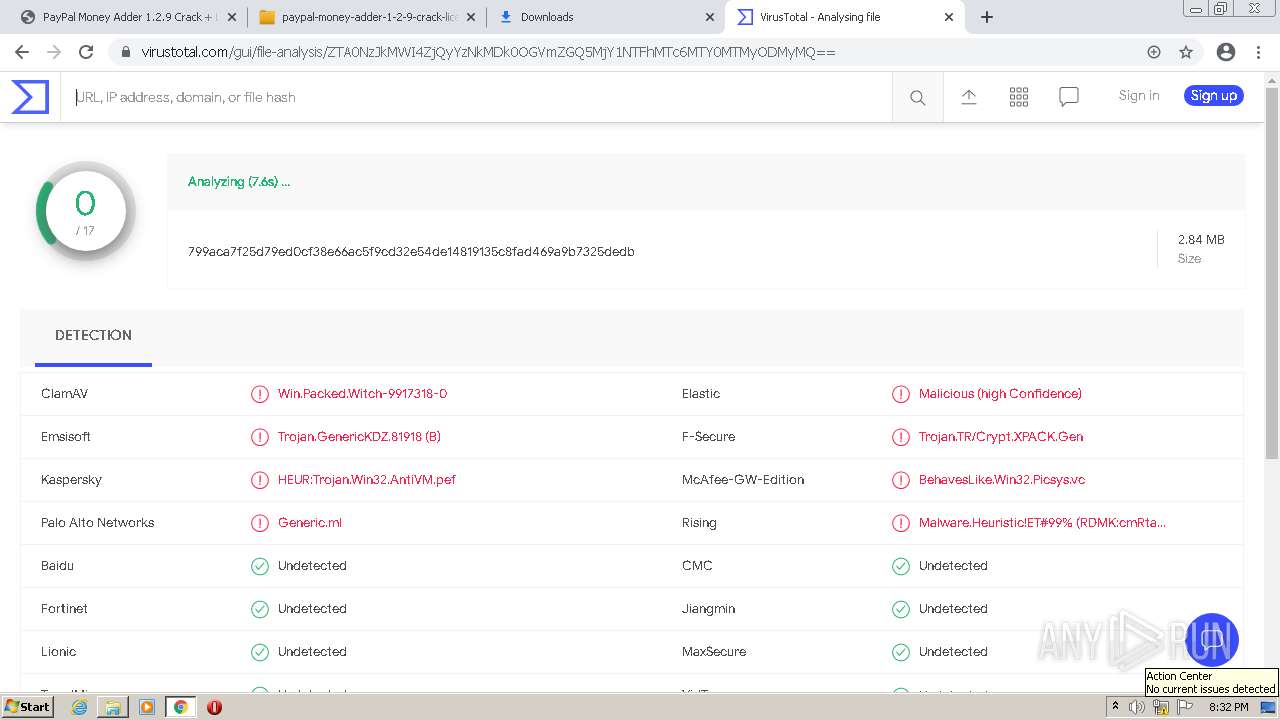Click the Jiangmin undetected checkmark icon
This screenshot has height=720, width=1280.
tap(901, 609)
